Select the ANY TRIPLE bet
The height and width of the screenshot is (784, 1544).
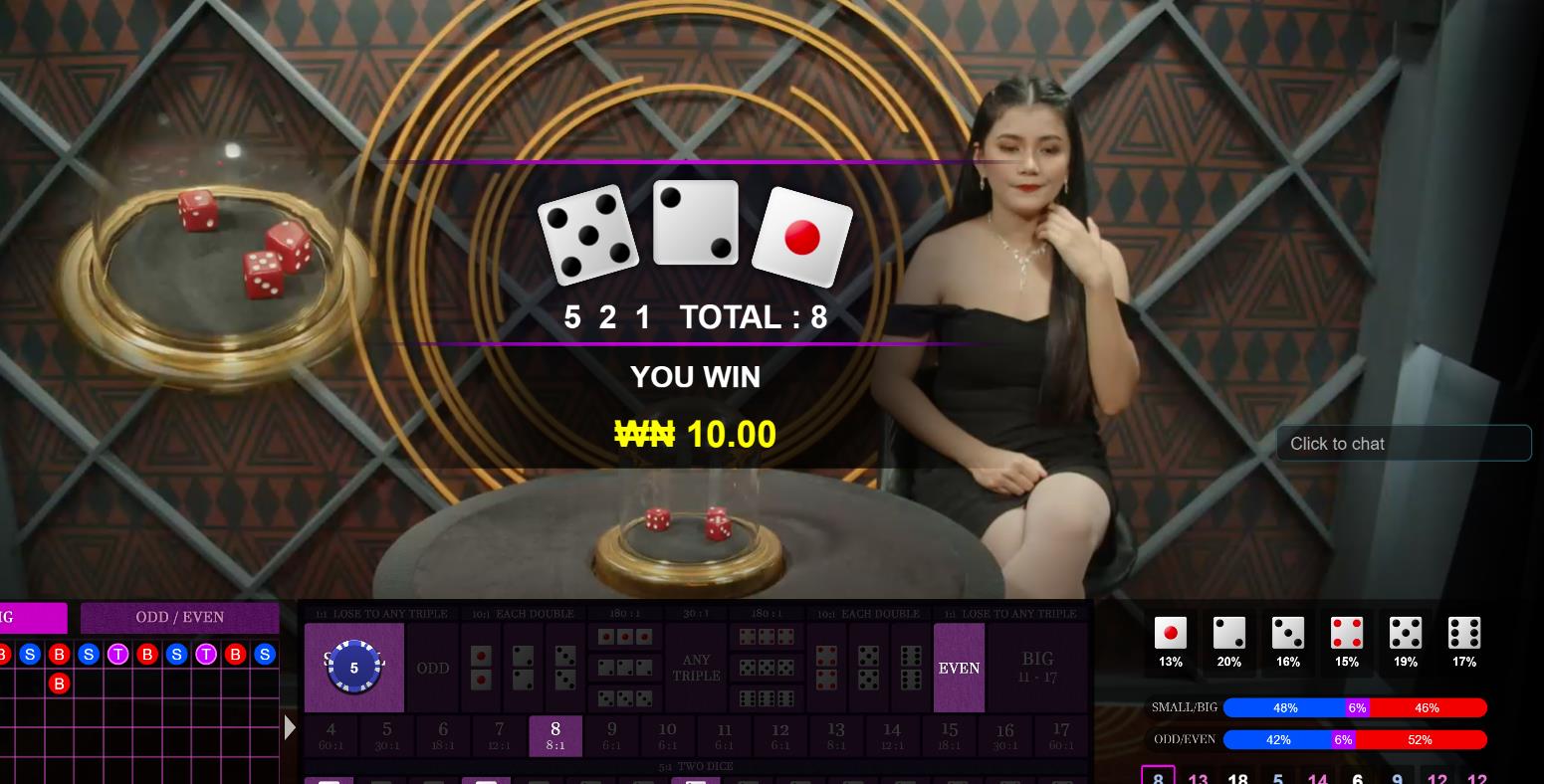pos(696,668)
